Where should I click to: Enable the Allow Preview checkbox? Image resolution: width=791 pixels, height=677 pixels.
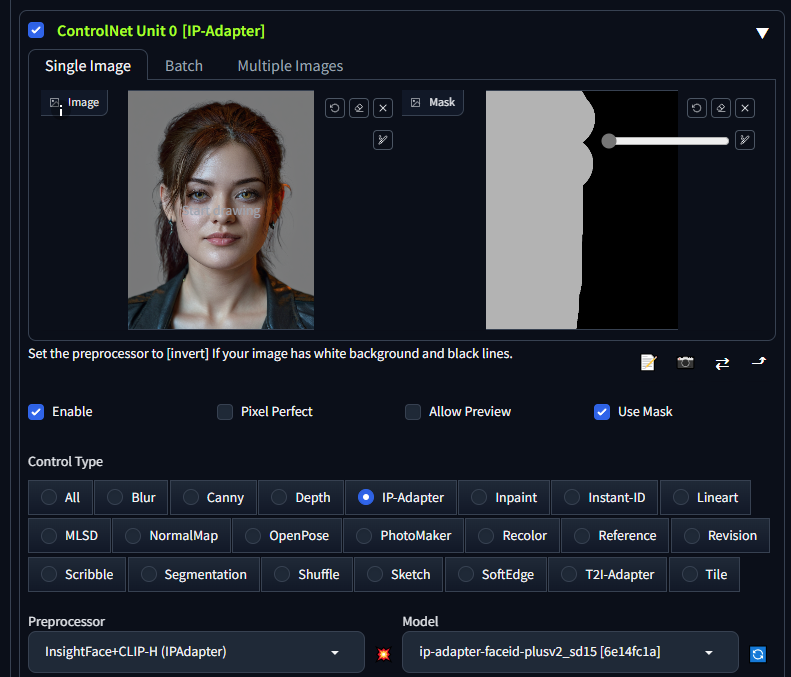tap(413, 412)
